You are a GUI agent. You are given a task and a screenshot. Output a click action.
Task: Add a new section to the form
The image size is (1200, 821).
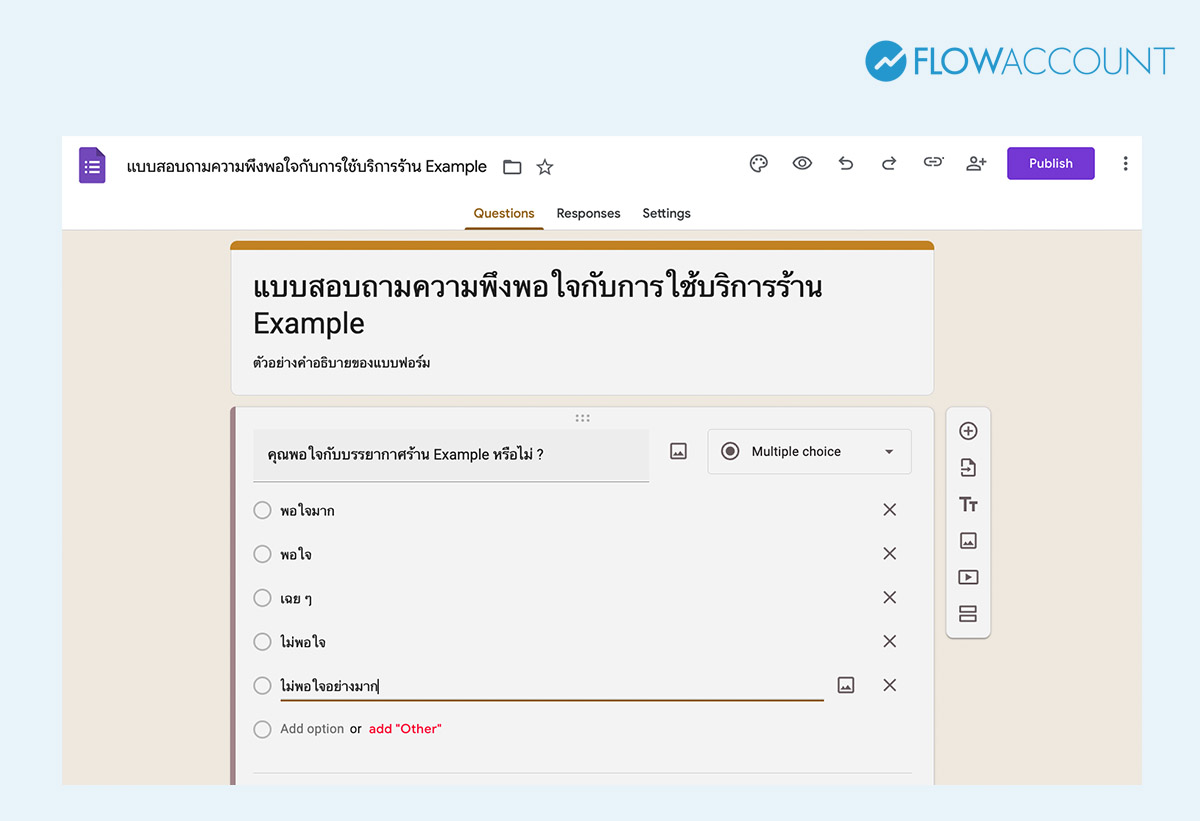[x=968, y=613]
